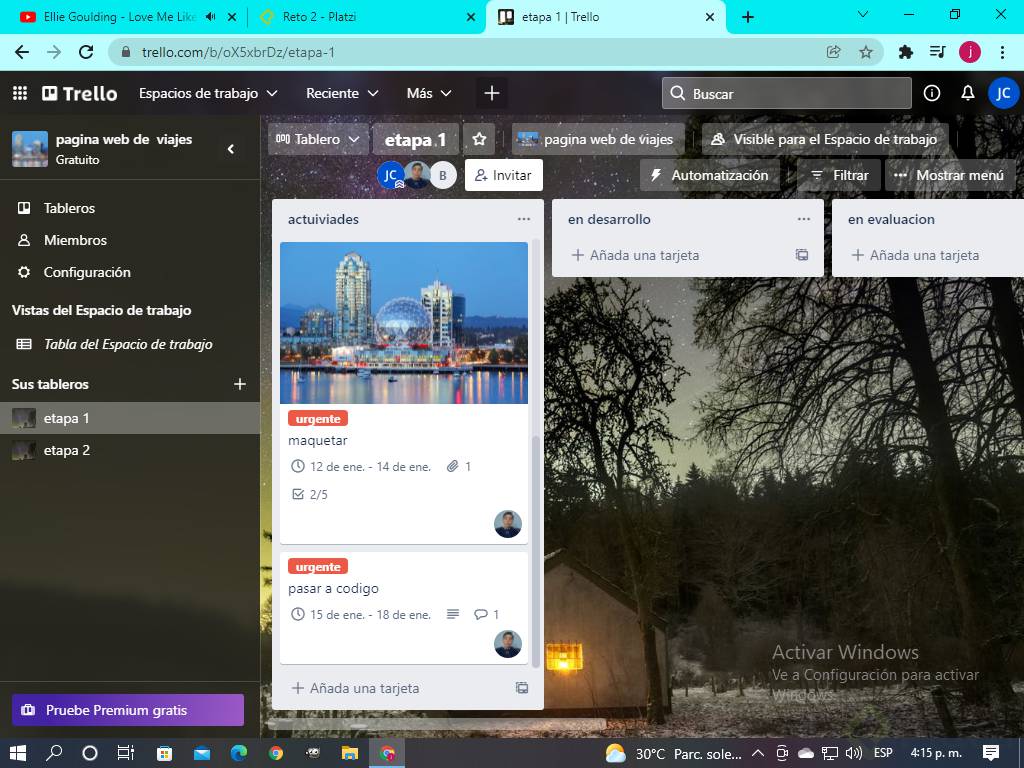Bookmark page with browser star icon

866,52
